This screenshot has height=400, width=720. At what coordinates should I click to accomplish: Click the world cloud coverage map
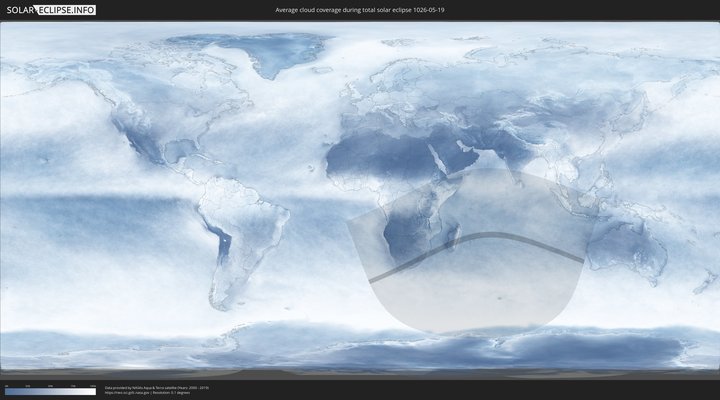[x=360, y=200]
